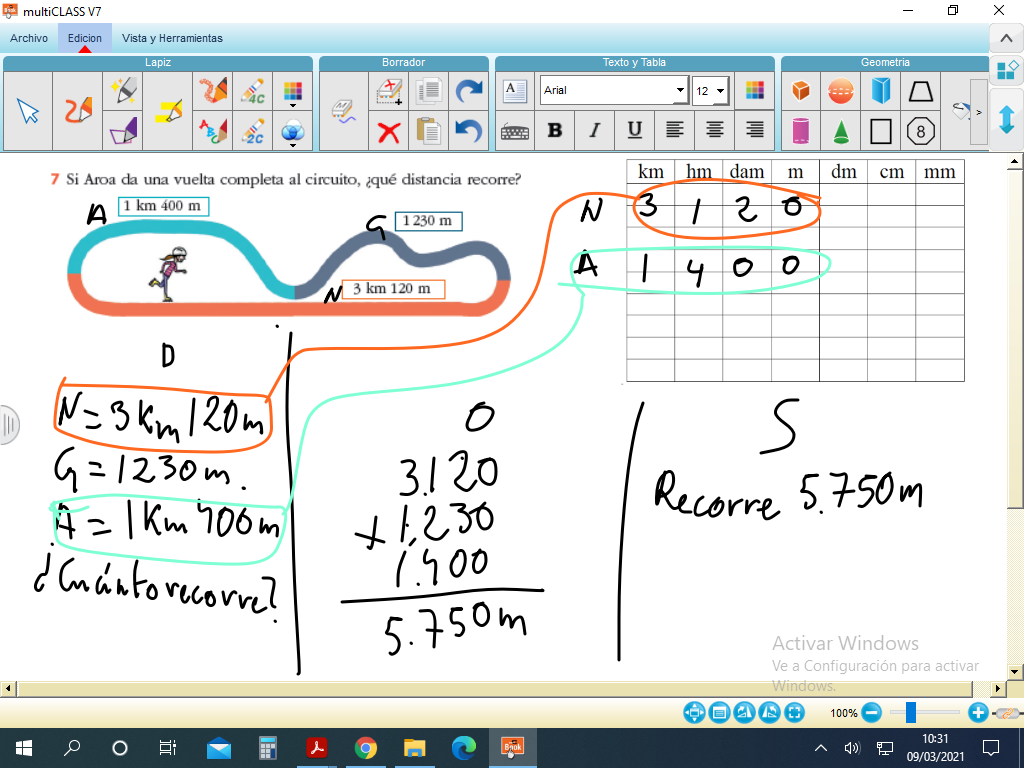
Task: Choose the sparkle magic pen tool
Action: (x=123, y=90)
